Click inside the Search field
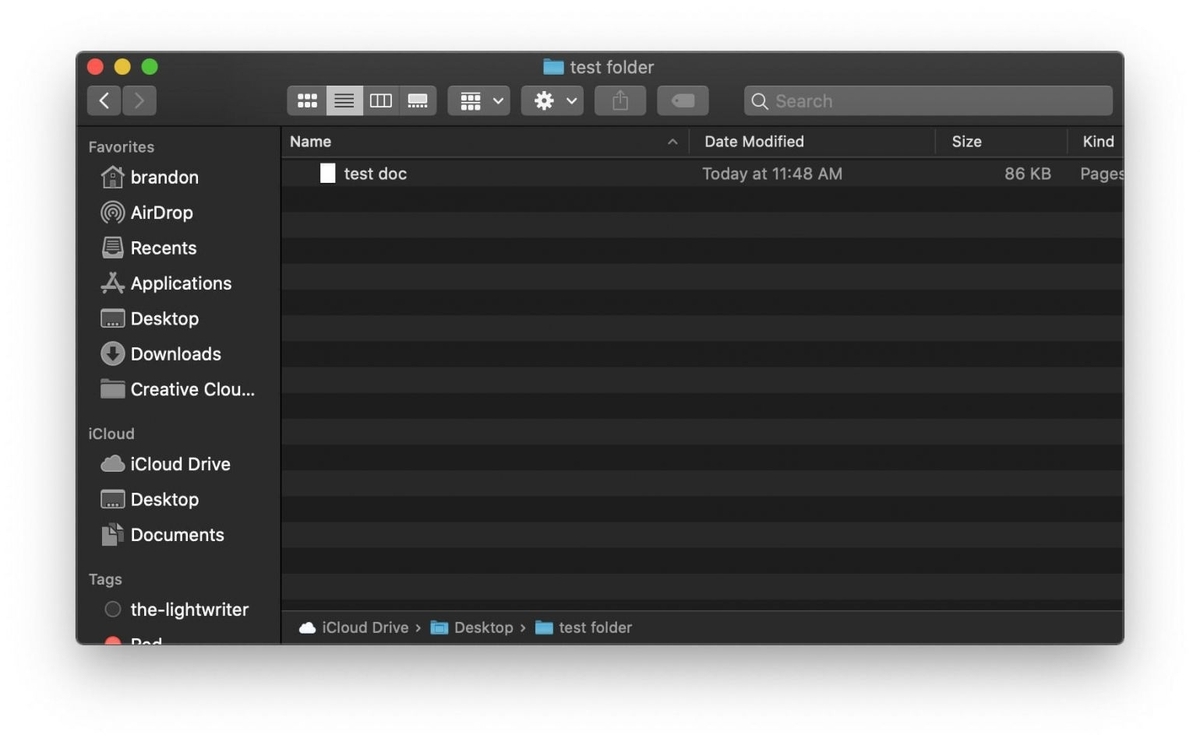 coord(926,100)
